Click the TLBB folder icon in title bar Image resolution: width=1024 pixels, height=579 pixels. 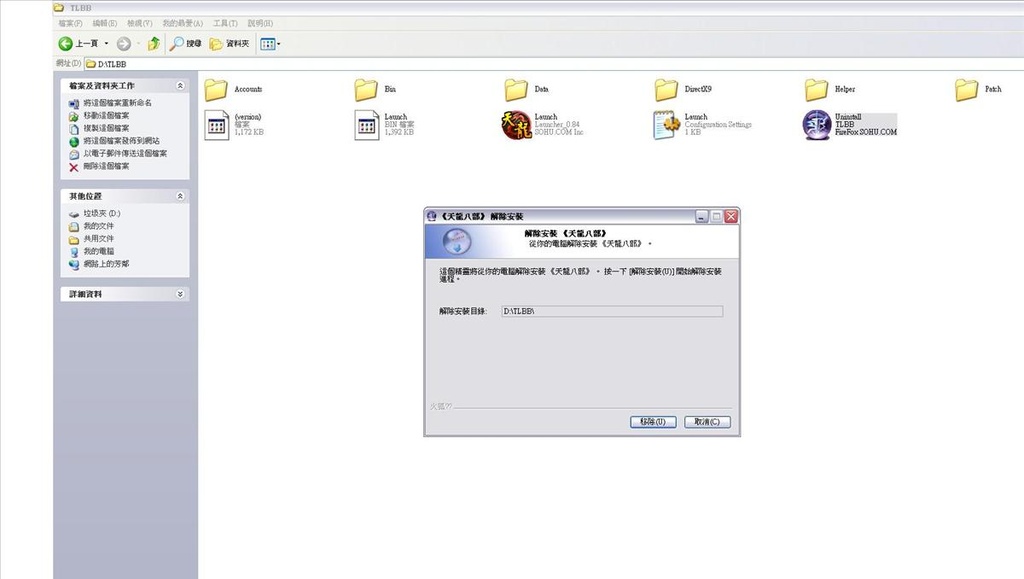[x=59, y=7]
